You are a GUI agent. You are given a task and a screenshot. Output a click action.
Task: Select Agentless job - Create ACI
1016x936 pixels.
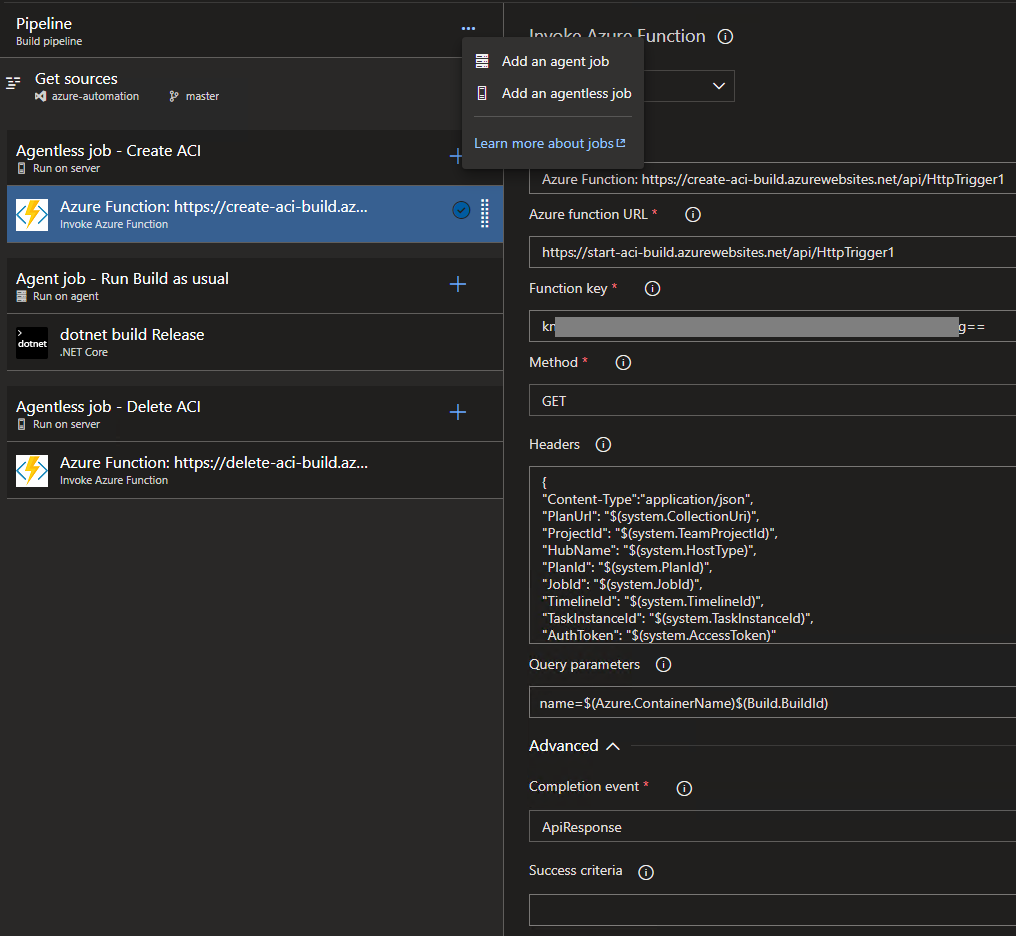click(255, 157)
